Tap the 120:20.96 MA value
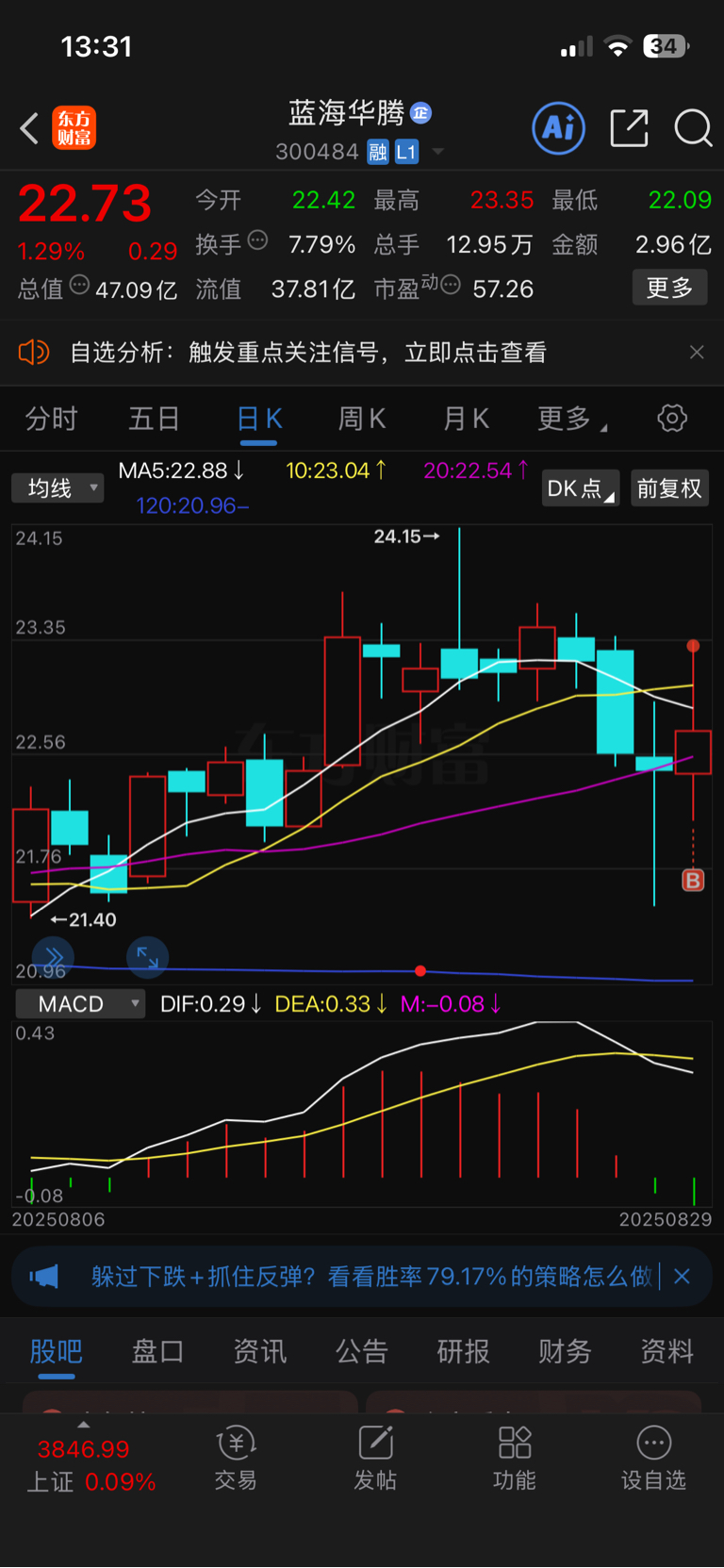 [x=193, y=505]
